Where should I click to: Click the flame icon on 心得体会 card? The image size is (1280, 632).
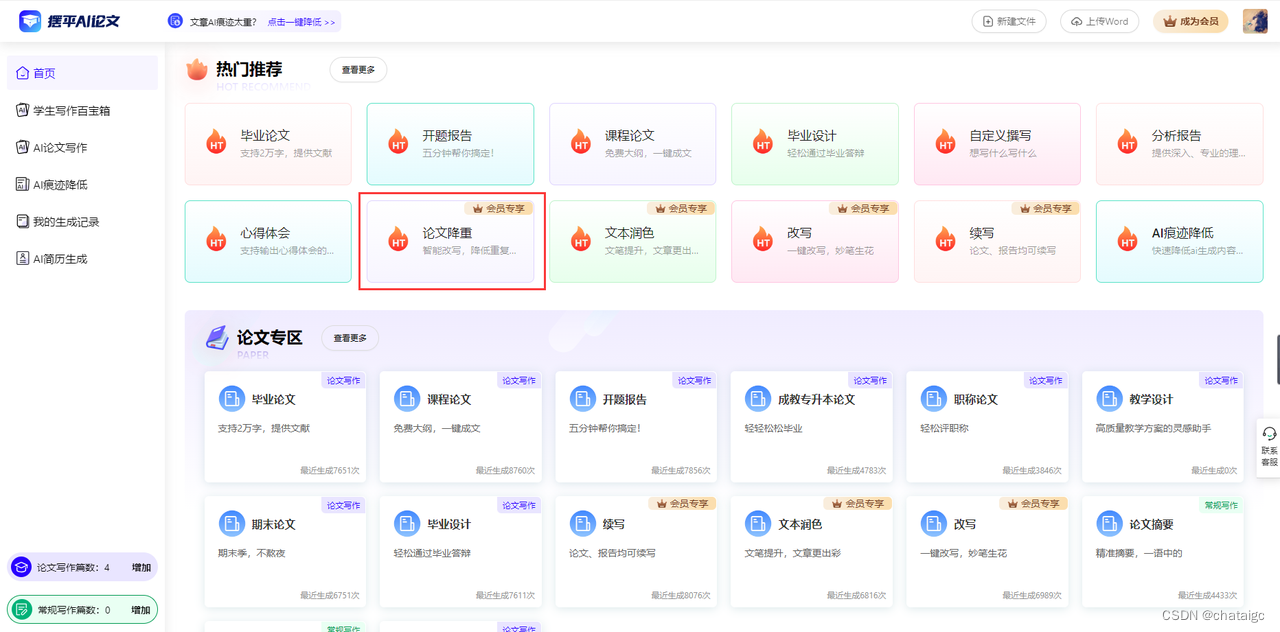click(x=216, y=239)
